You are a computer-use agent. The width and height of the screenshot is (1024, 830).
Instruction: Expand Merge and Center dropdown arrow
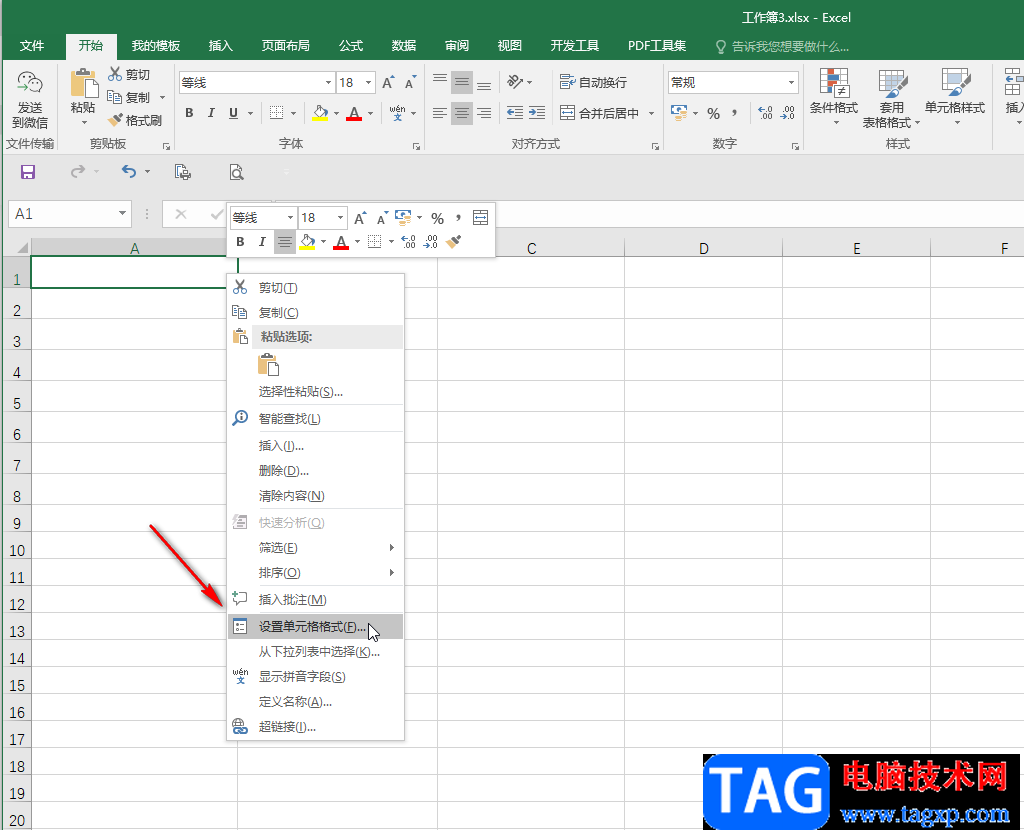[x=651, y=114]
